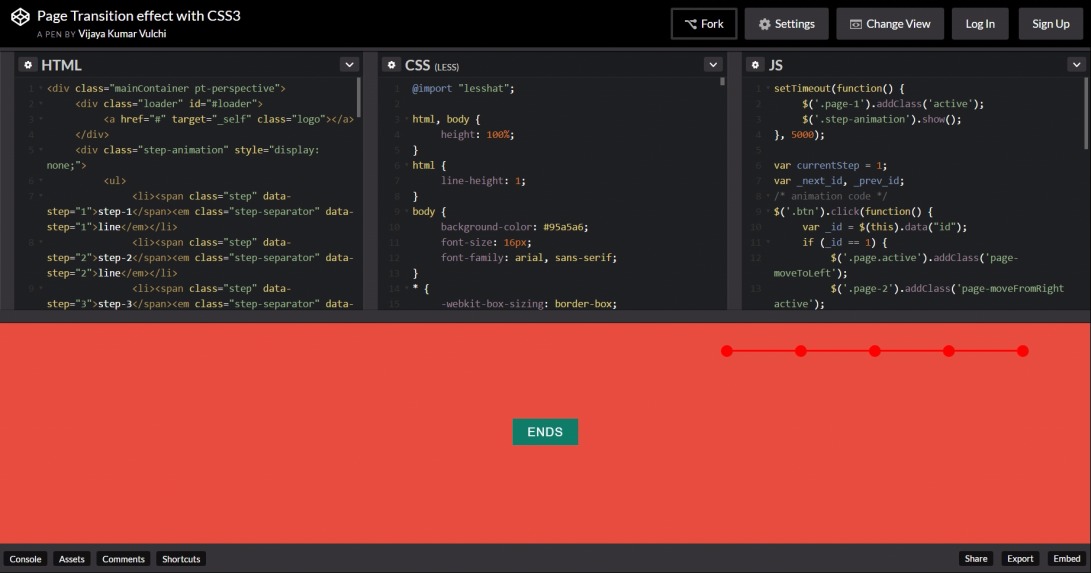
Task: Click the CSS editor scrollbar
Action: (722, 81)
